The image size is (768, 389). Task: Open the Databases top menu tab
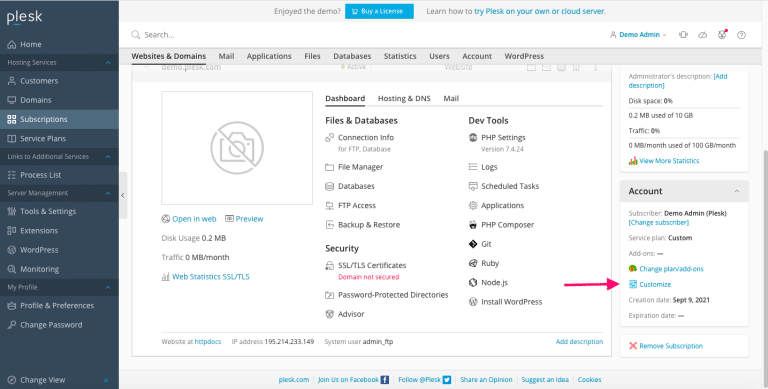coord(352,56)
